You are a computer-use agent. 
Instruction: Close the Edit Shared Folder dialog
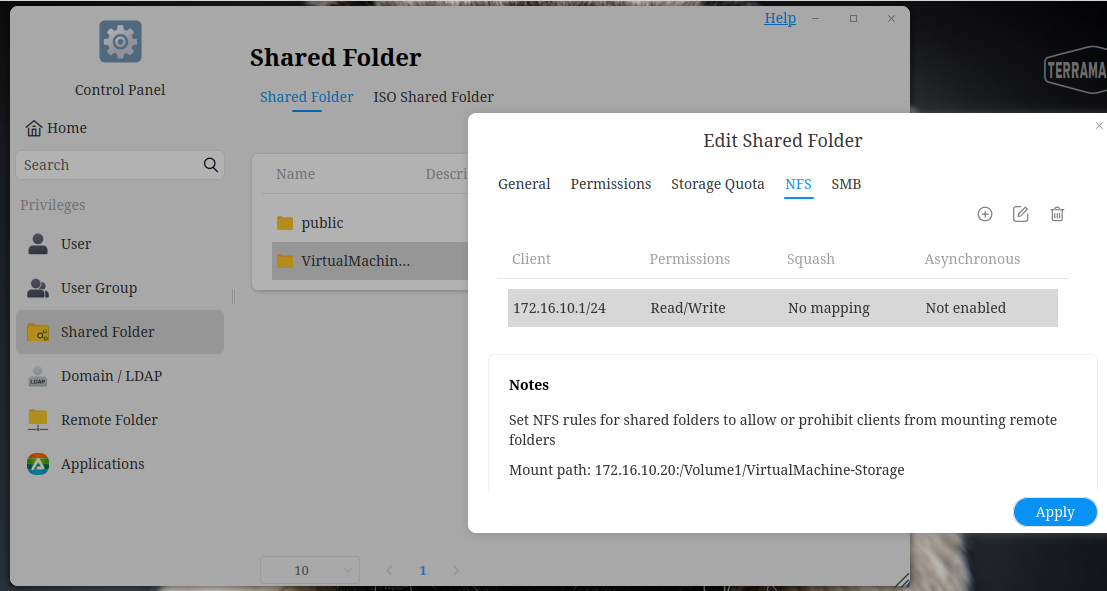pyautogui.click(x=1099, y=126)
